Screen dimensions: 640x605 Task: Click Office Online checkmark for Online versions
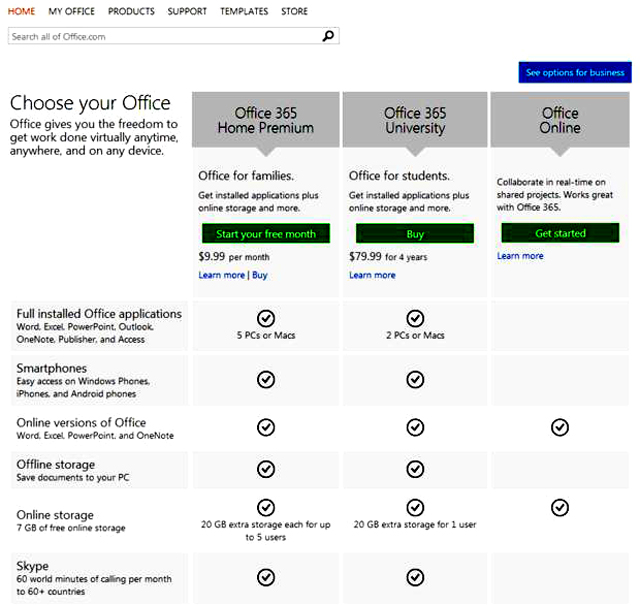(x=560, y=427)
